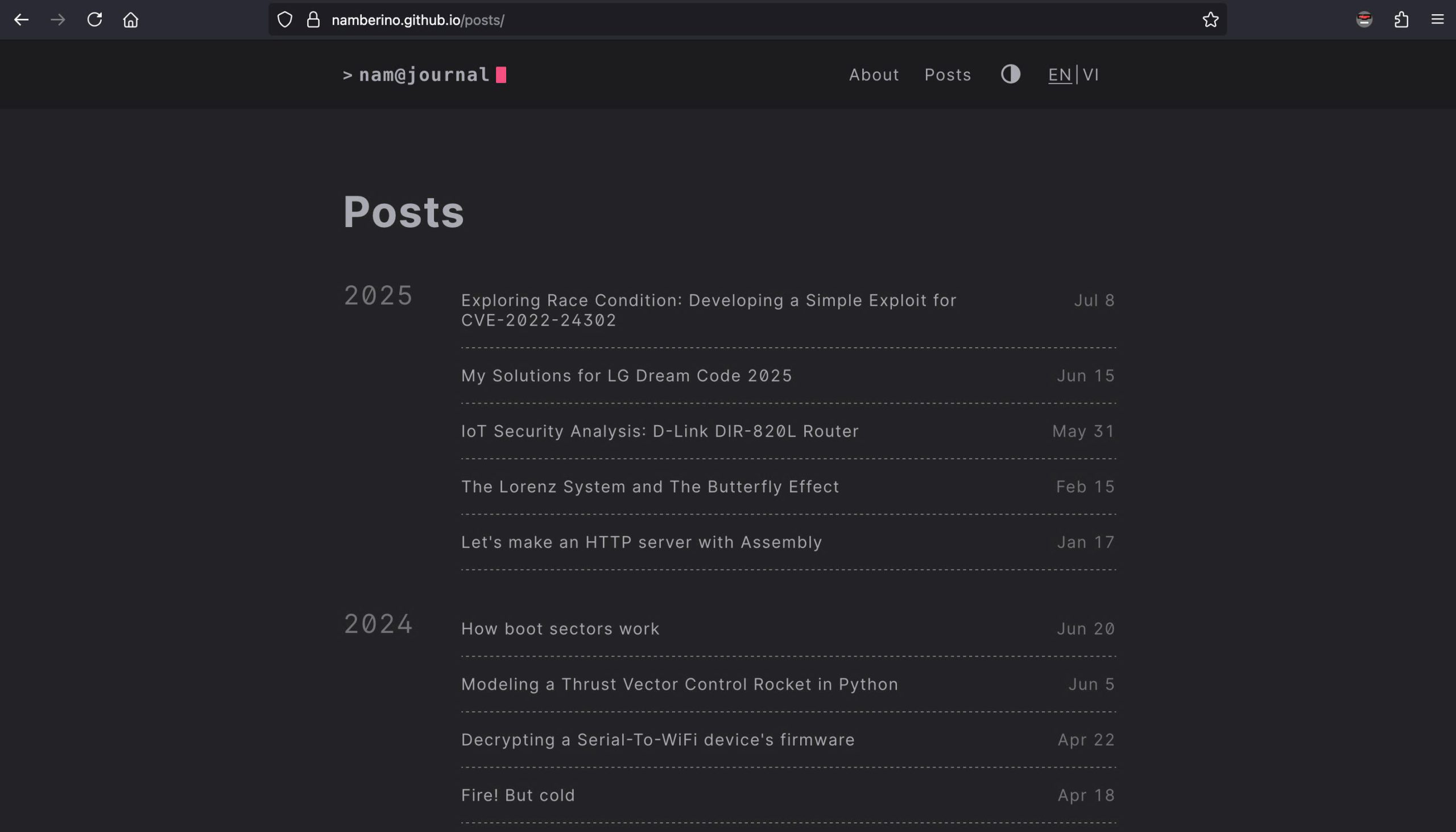Open the About page
This screenshot has height=832, width=1456.
point(874,75)
